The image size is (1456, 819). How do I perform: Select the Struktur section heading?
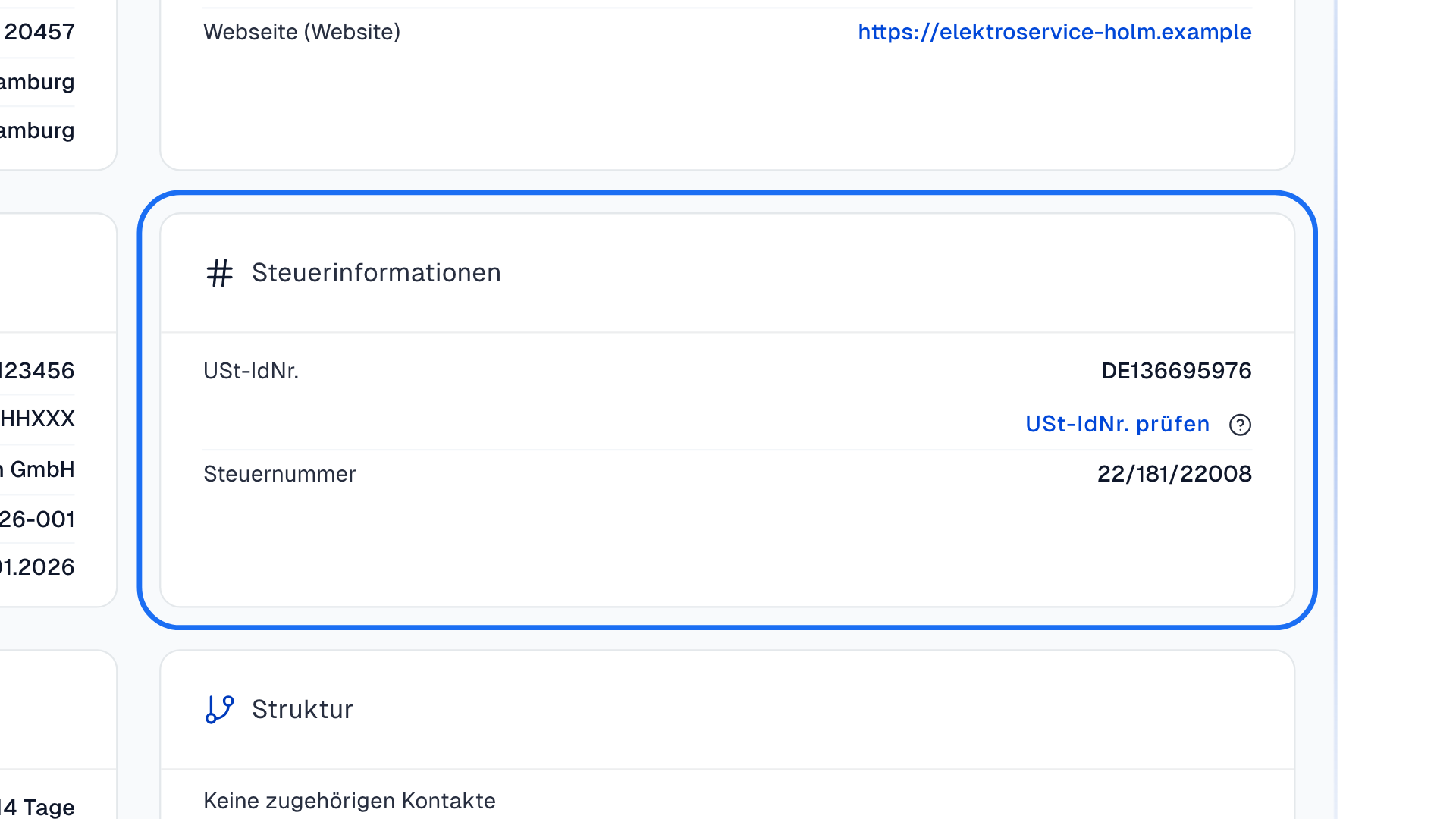click(x=302, y=710)
